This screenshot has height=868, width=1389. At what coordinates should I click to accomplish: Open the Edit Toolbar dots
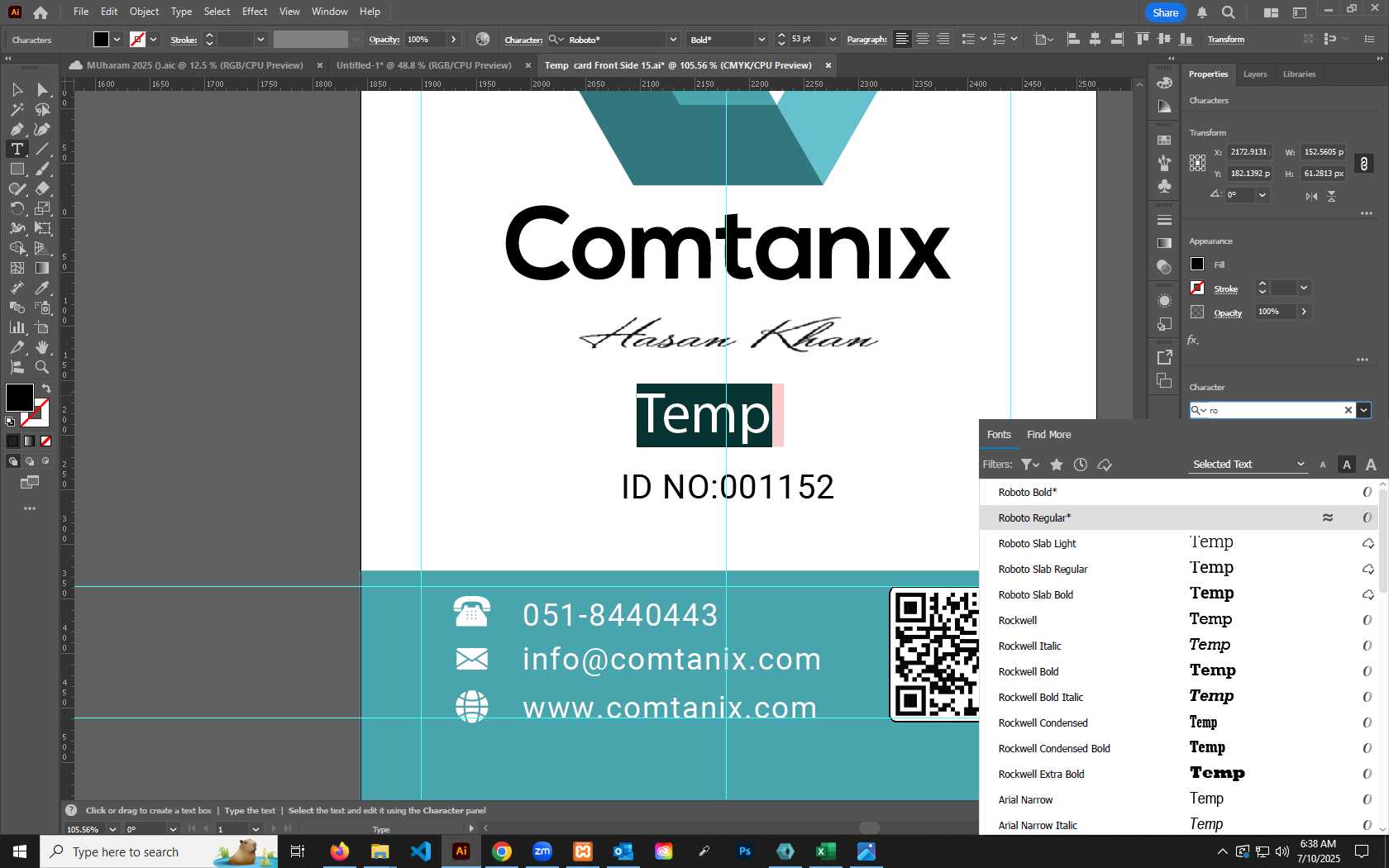pyautogui.click(x=30, y=508)
